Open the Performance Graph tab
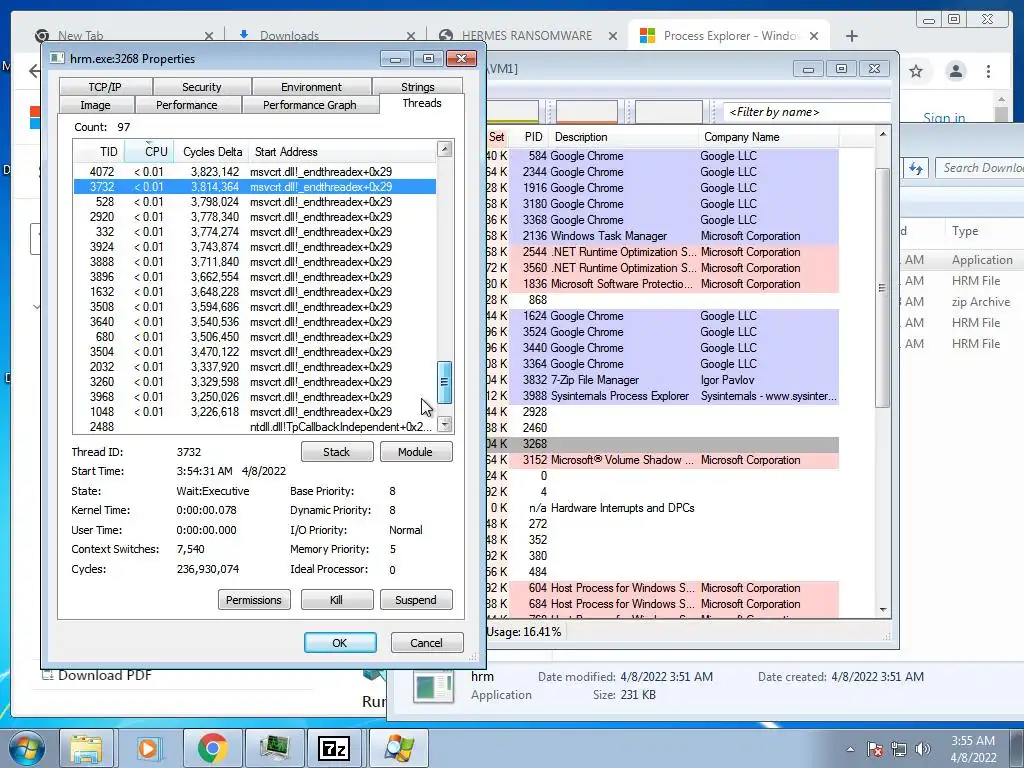 click(x=310, y=105)
